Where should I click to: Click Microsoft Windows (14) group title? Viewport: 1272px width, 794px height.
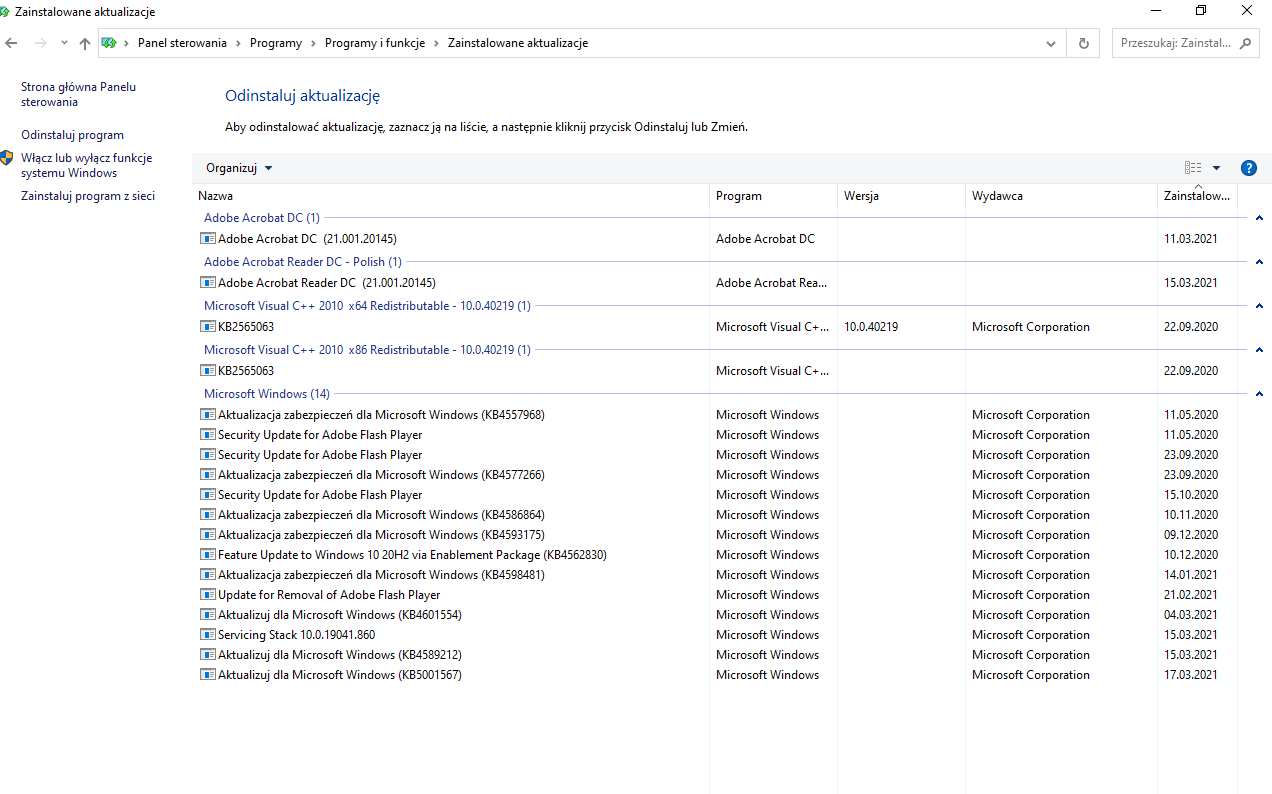267,394
